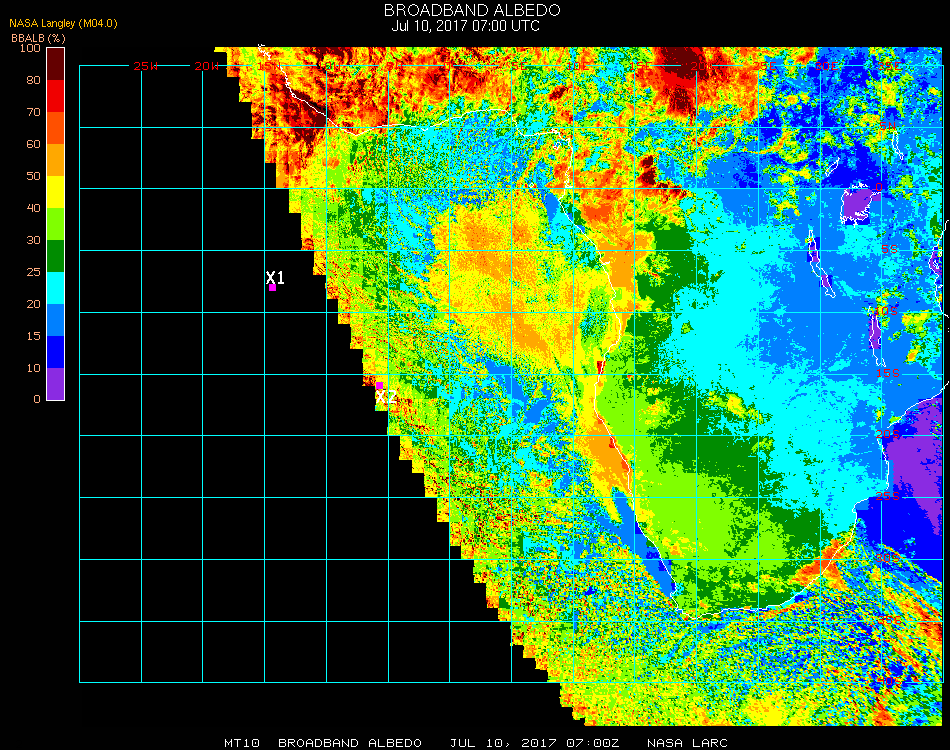The height and width of the screenshot is (750, 950).
Task: Click the legend value '80'
Action: coord(33,80)
